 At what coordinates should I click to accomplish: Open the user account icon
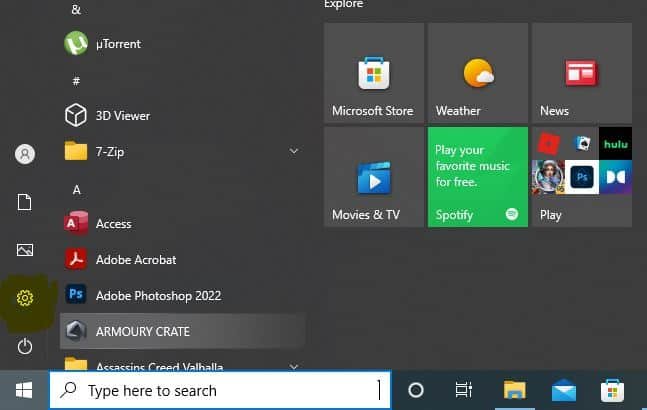25,154
